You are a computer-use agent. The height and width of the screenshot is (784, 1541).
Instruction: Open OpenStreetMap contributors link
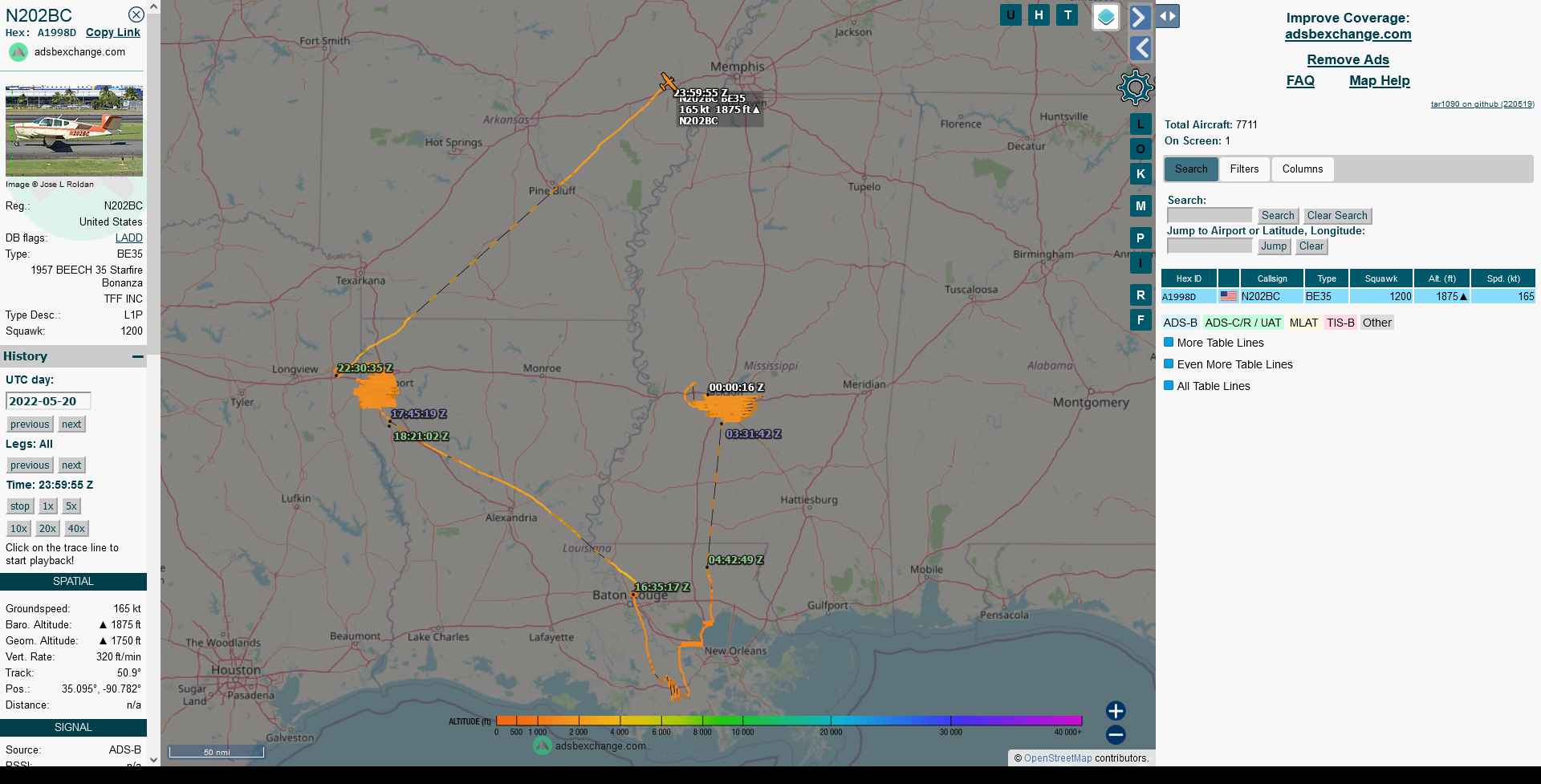[x=1058, y=758]
